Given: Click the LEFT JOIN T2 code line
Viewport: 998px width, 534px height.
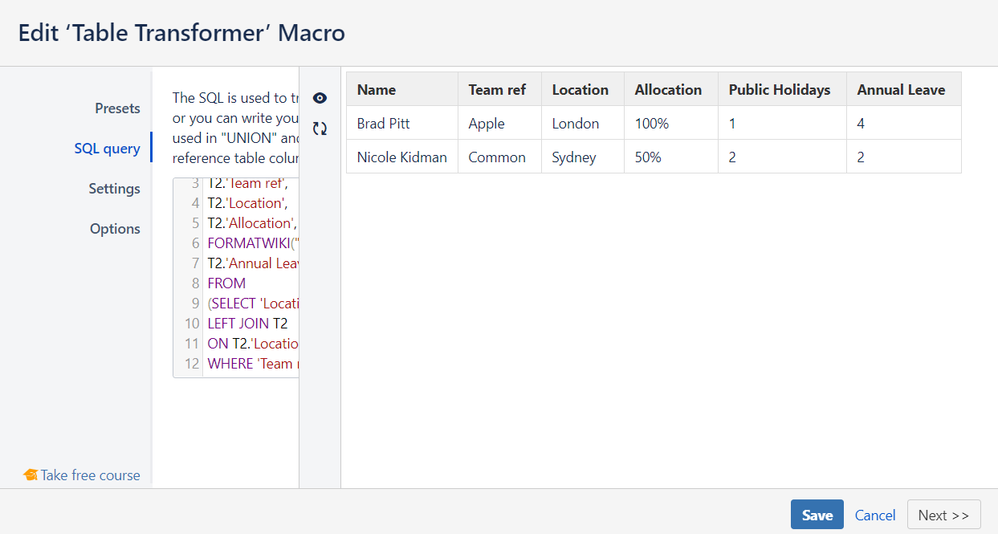Looking at the screenshot, I should pos(247,323).
